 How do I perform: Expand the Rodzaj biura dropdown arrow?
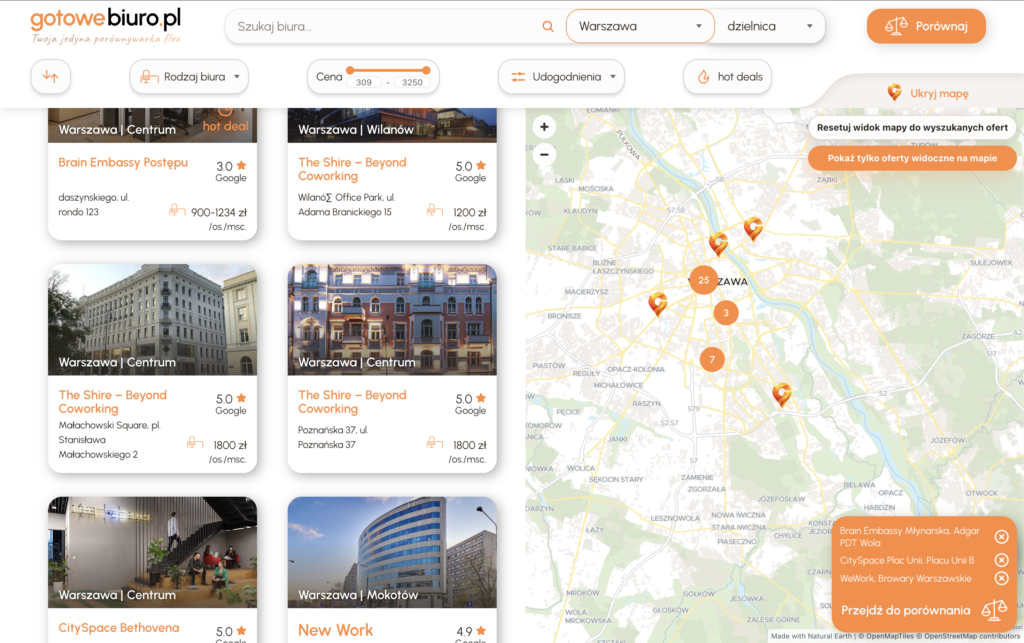coord(237,76)
